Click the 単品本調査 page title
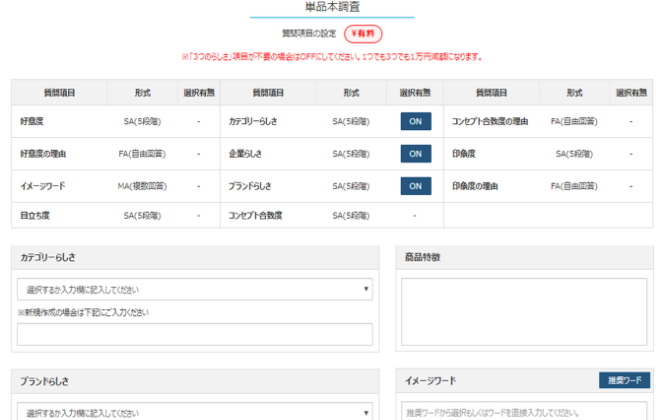The image size is (660, 420). pos(332,8)
